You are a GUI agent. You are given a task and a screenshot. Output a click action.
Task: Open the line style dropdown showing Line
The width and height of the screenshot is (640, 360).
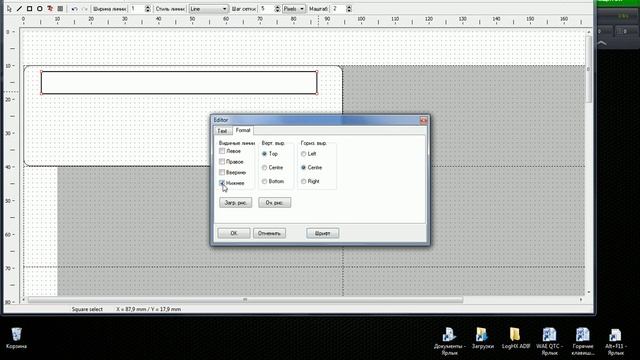[208, 9]
